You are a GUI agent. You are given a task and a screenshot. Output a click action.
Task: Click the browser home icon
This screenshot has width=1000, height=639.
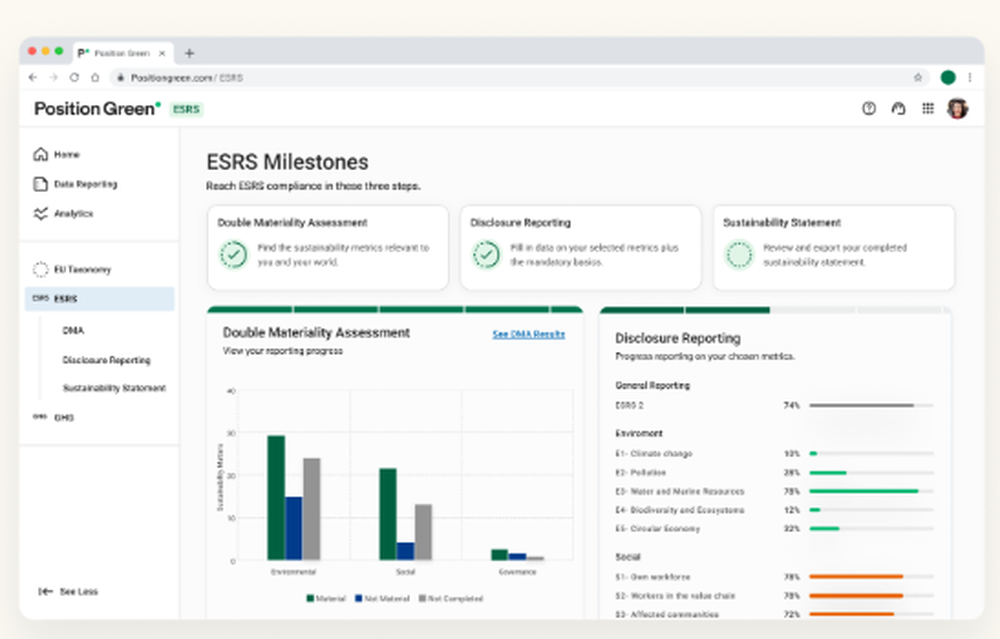pos(95,78)
